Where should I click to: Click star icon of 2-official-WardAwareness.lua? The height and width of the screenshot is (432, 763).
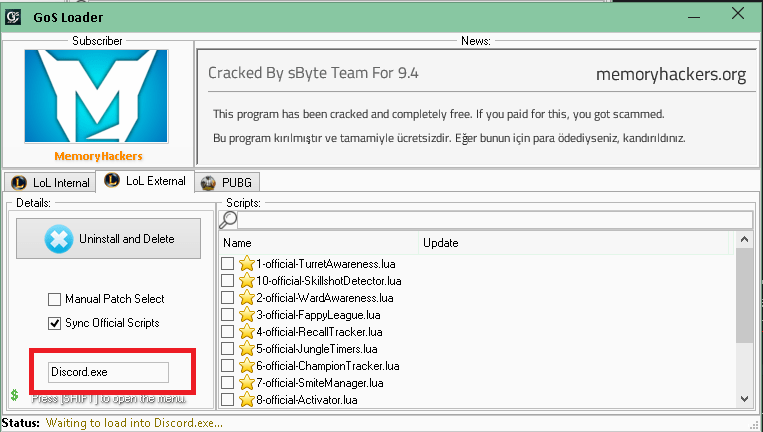pos(247,297)
